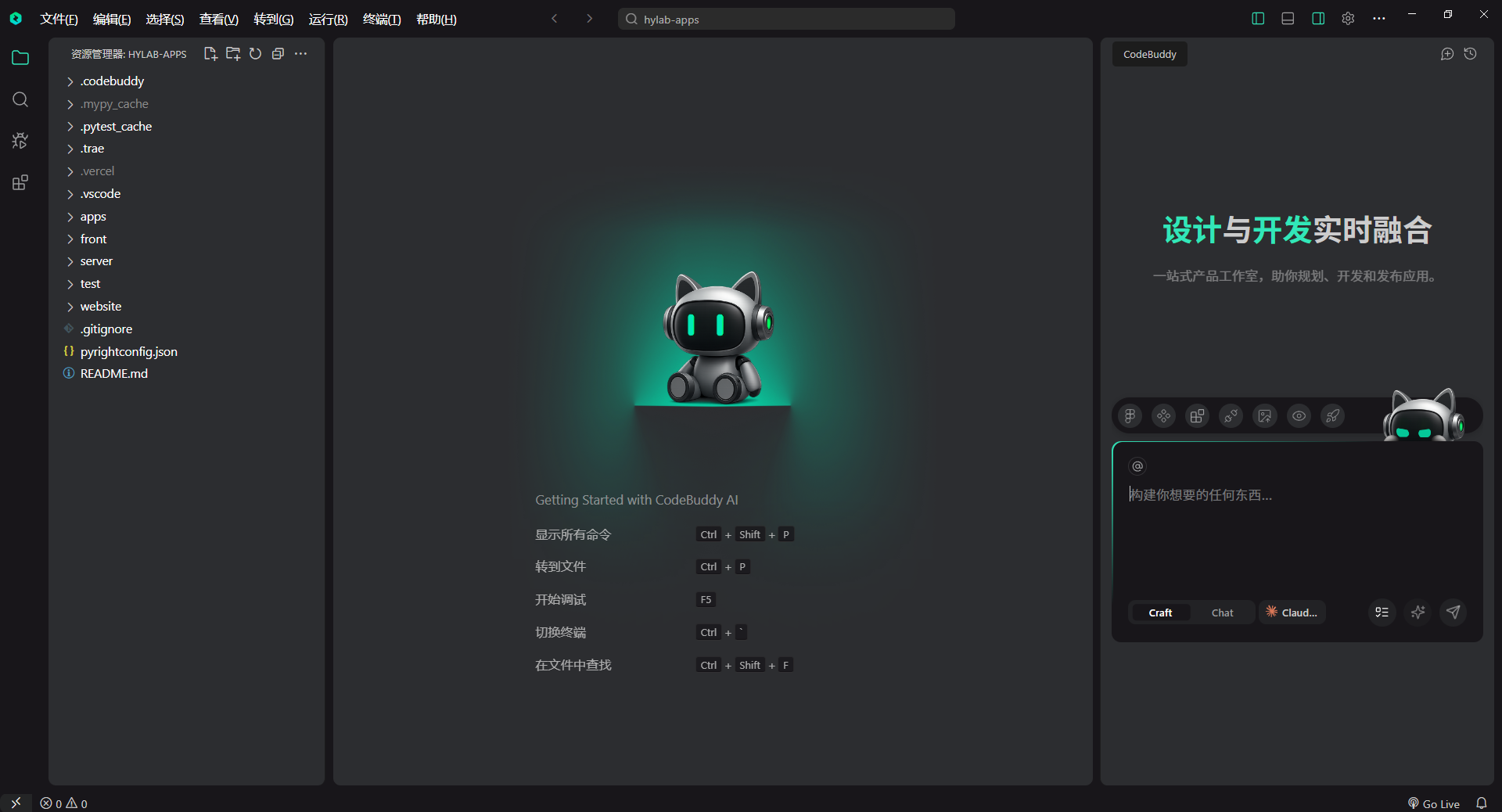
Task: Create a new file in explorer
Action: point(210,54)
